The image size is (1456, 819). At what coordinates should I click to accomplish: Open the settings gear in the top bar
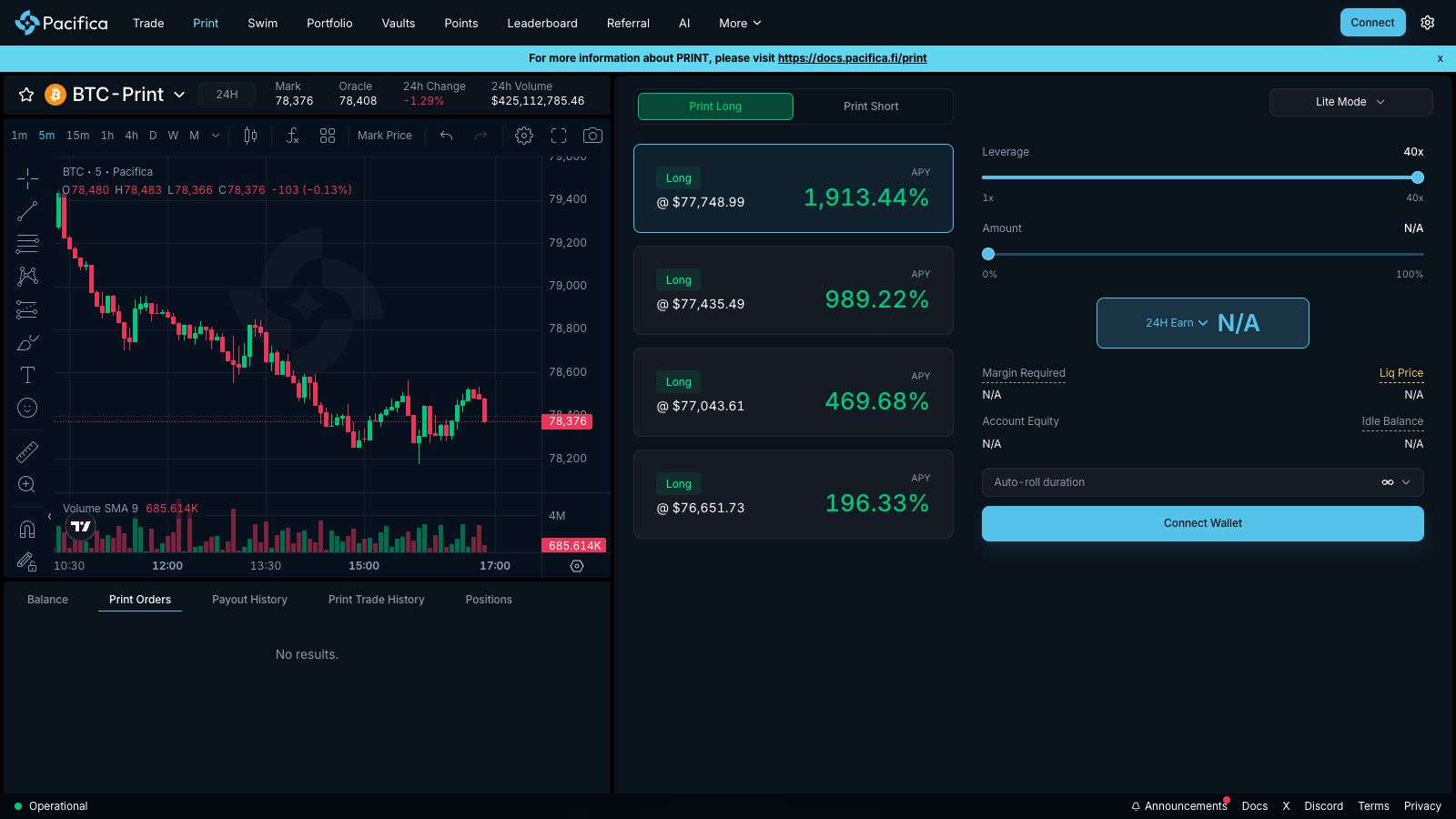tap(1428, 23)
